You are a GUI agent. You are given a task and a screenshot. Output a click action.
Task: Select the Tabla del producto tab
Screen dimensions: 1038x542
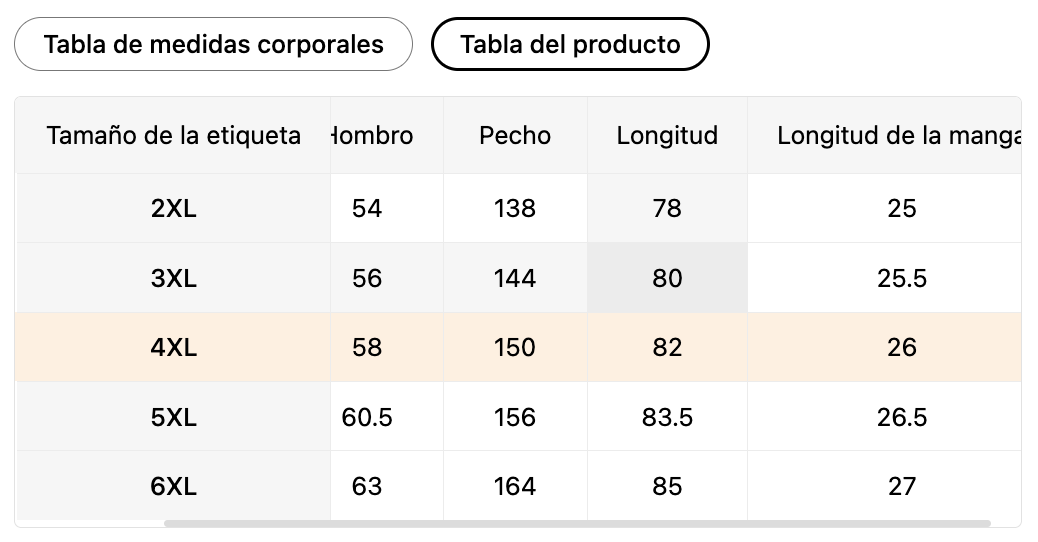tap(570, 44)
